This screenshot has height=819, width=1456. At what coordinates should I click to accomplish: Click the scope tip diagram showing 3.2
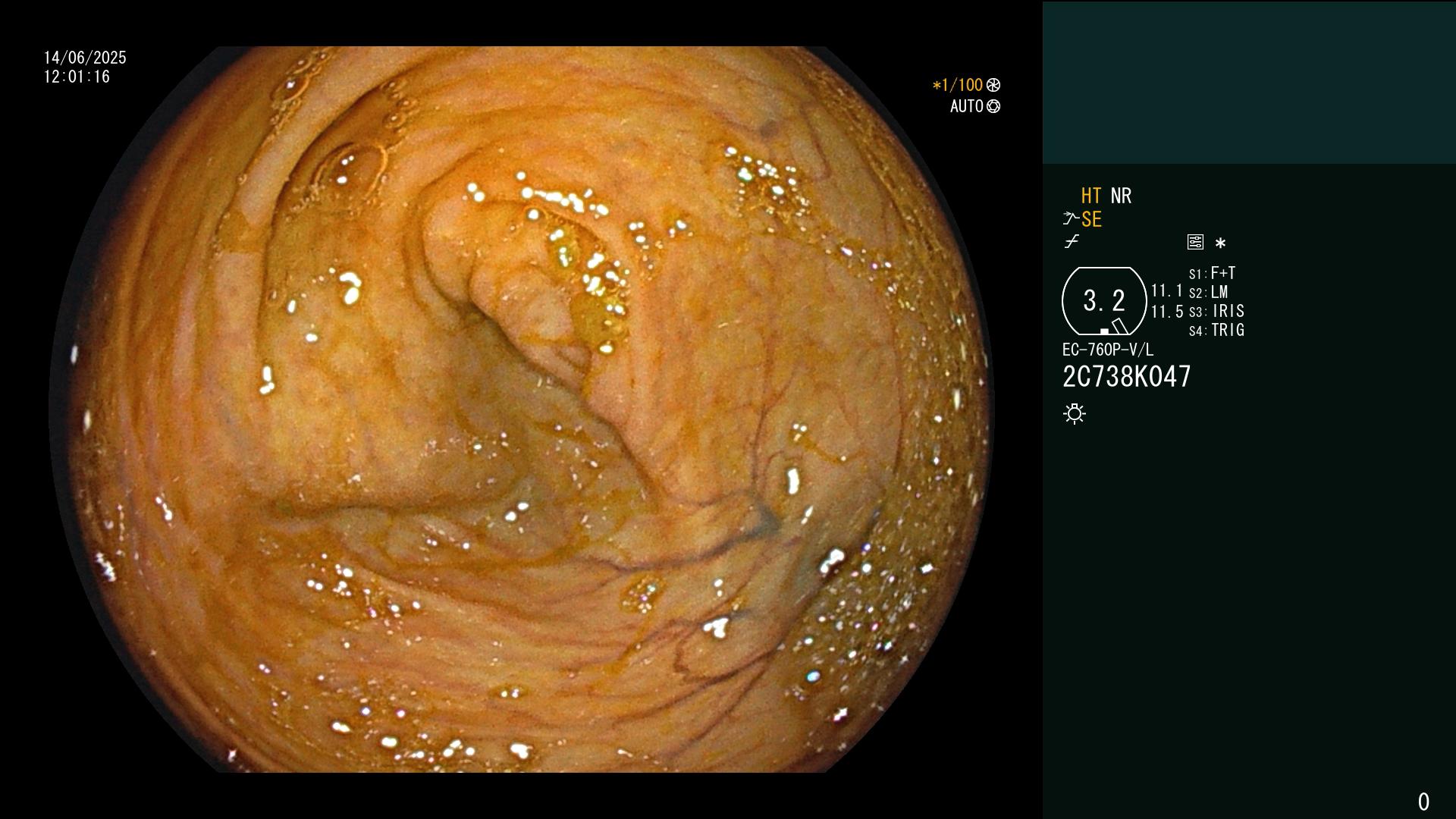(1104, 301)
